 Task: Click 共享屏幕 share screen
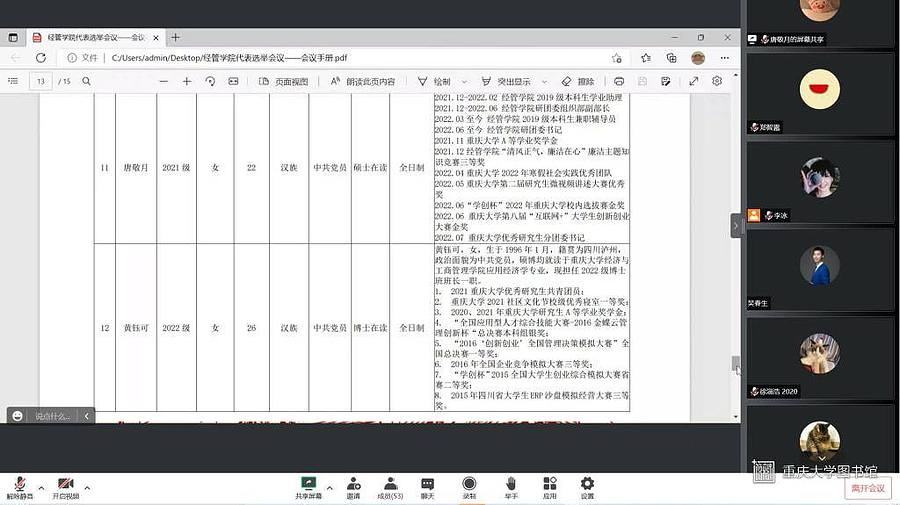point(308,488)
